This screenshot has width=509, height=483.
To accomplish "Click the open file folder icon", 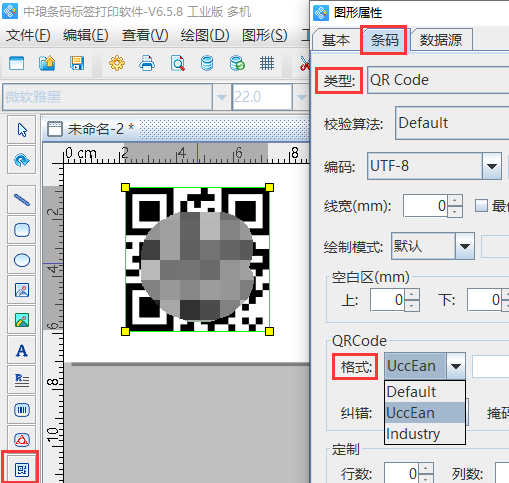I will [x=47, y=63].
